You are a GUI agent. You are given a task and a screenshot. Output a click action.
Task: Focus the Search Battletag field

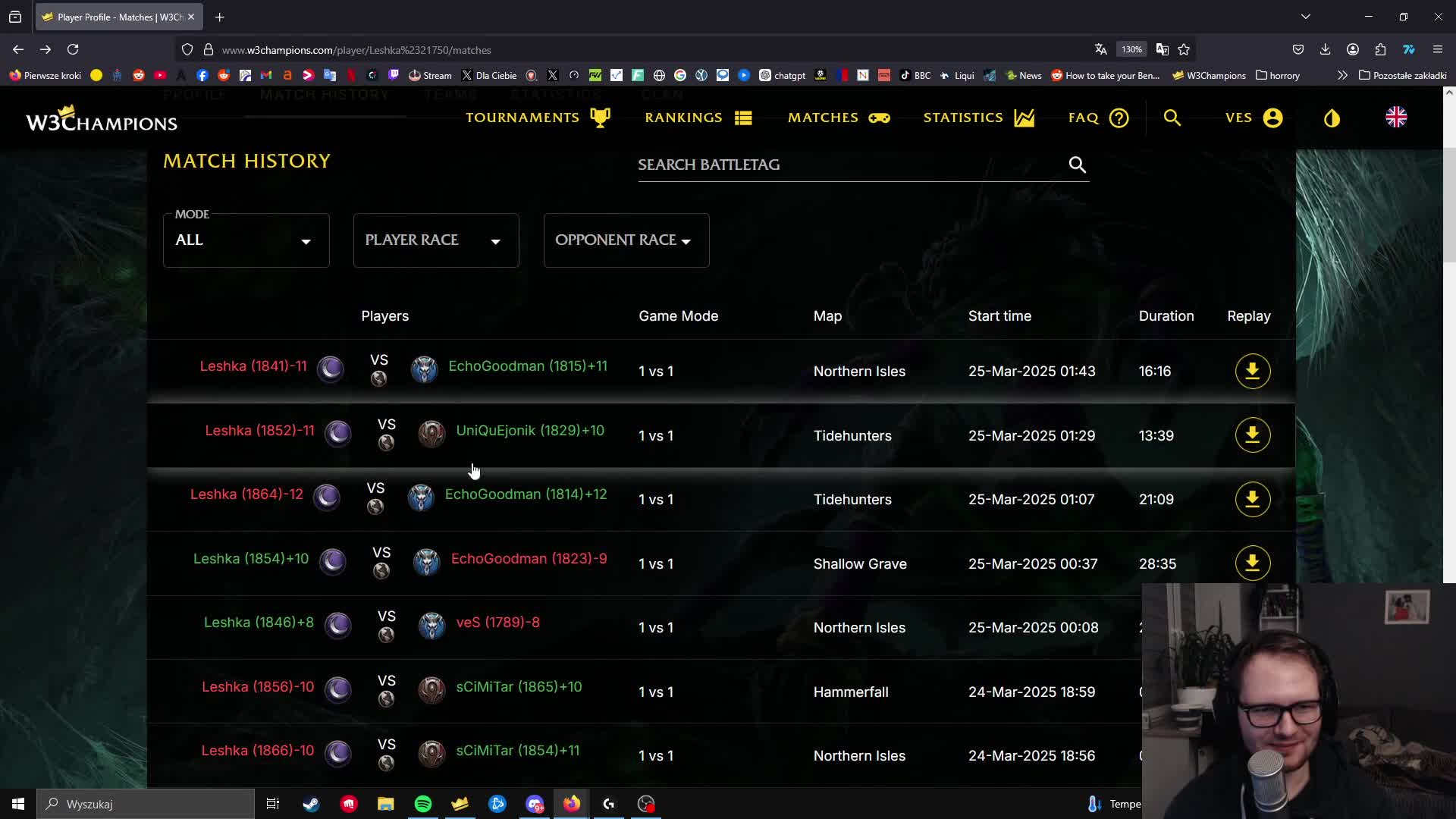pos(849,165)
